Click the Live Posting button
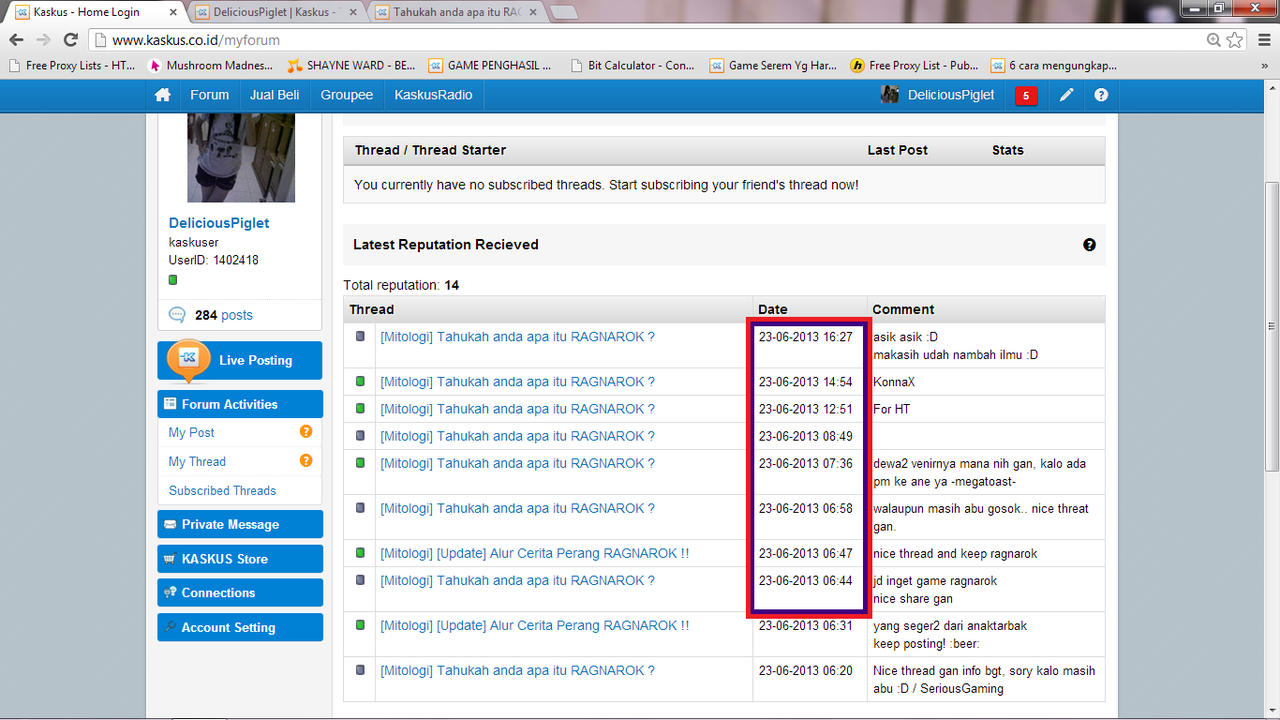The image size is (1280, 720). click(240, 361)
